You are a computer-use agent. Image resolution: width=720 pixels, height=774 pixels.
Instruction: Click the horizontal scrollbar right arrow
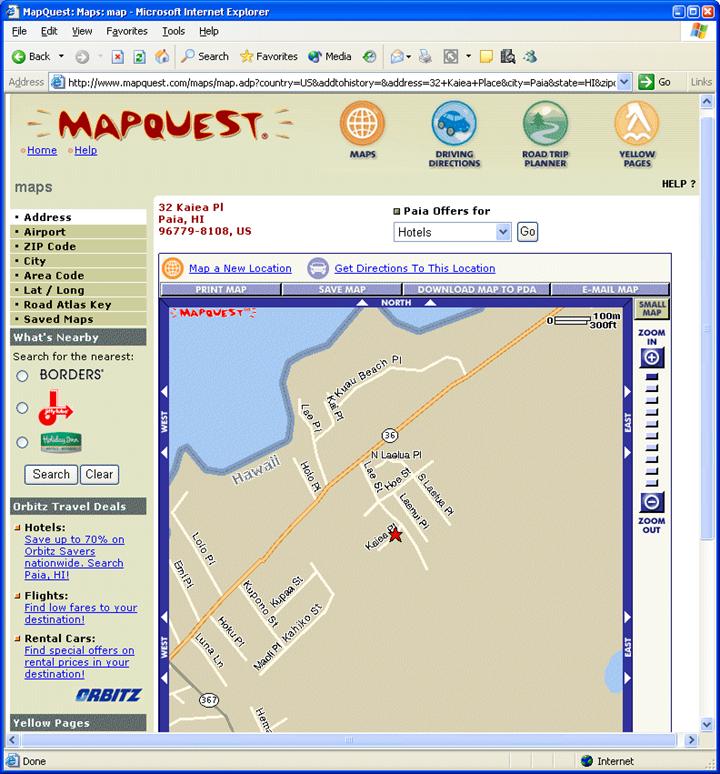tap(691, 740)
